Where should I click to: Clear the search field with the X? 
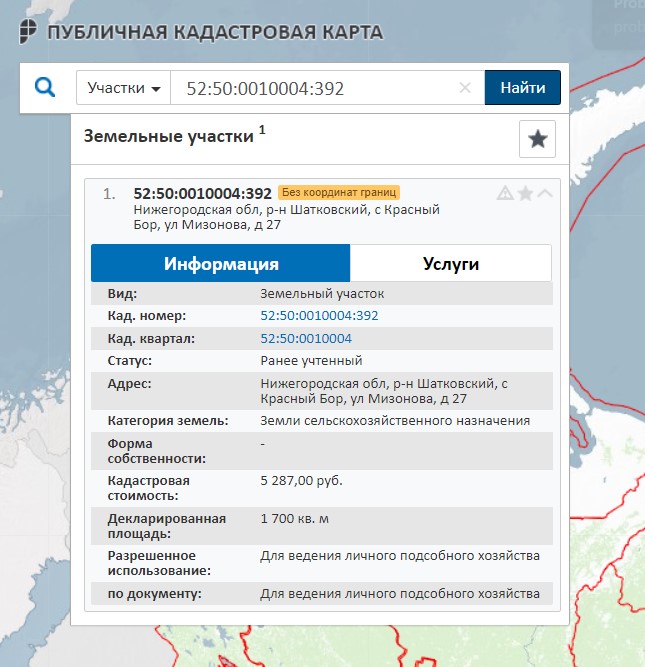[465, 88]
